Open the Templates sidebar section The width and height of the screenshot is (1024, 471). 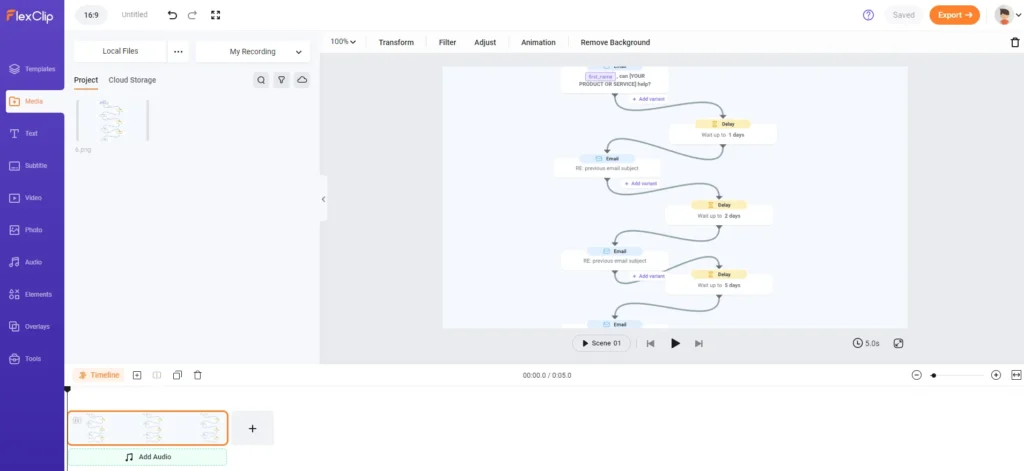(32, 69)
